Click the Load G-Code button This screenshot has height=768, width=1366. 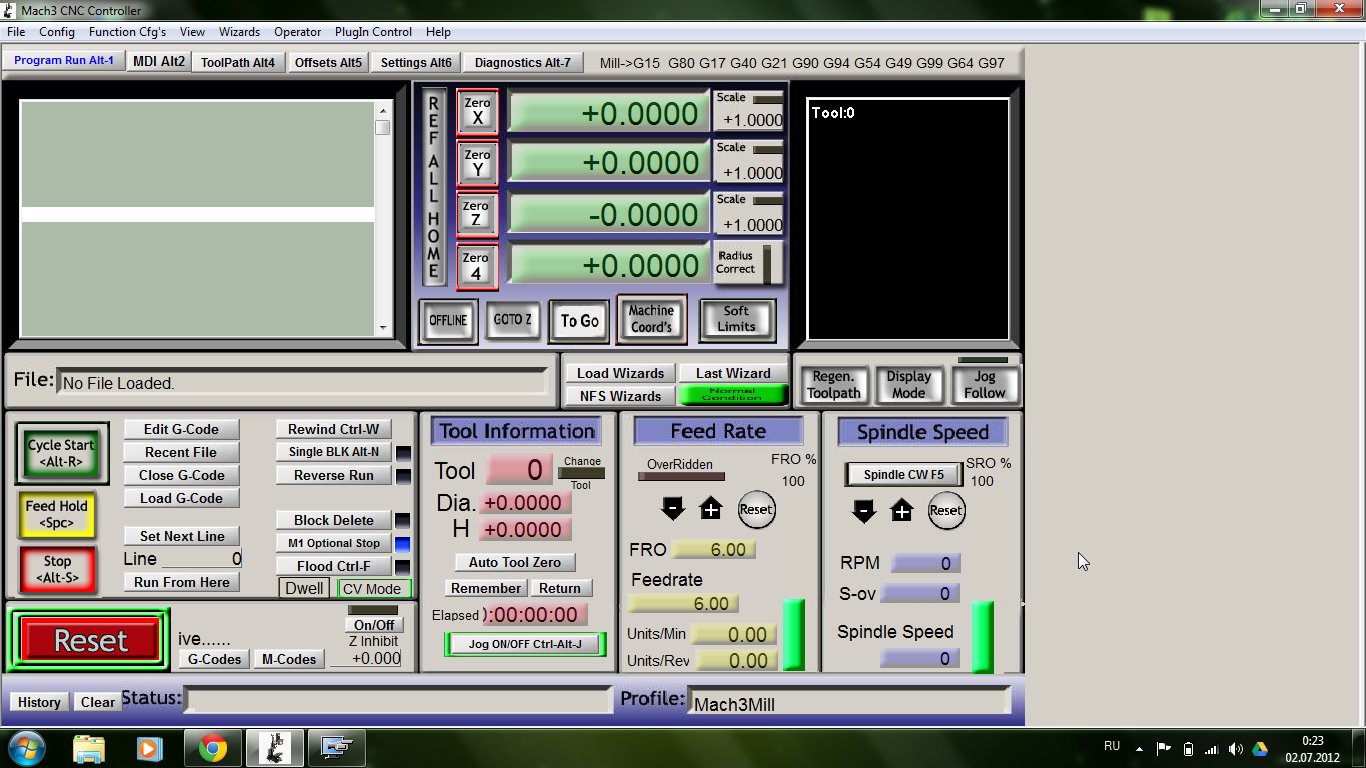tap(181, 498)
